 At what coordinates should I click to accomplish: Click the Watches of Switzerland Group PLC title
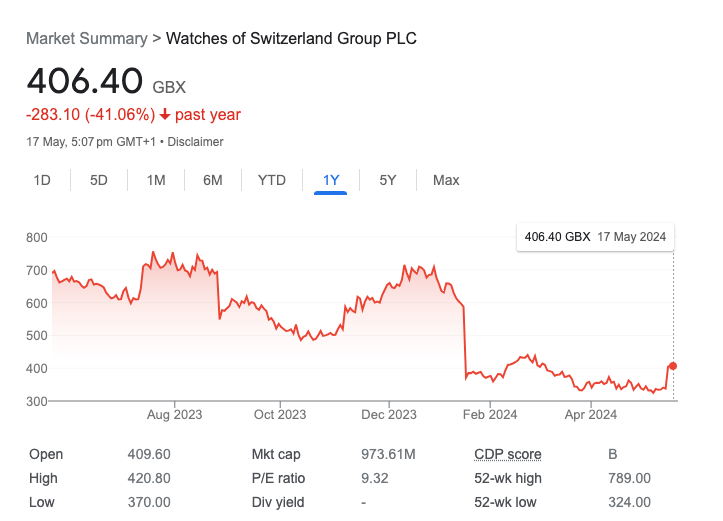pyautogui.click(x=291, y=39)
